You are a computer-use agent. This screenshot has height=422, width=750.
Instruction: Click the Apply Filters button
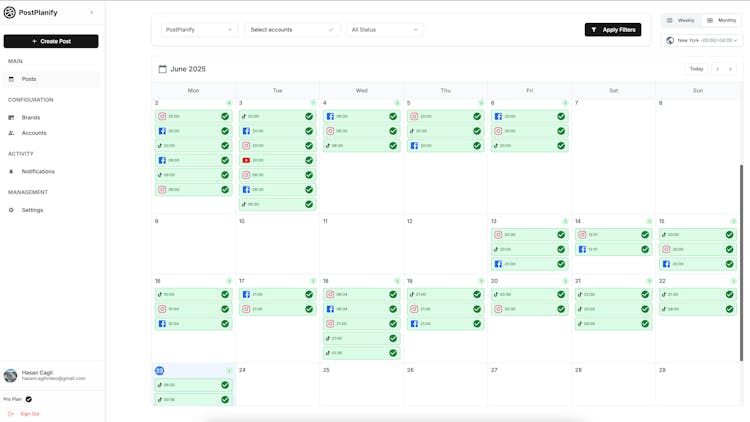tap(612, 30)
